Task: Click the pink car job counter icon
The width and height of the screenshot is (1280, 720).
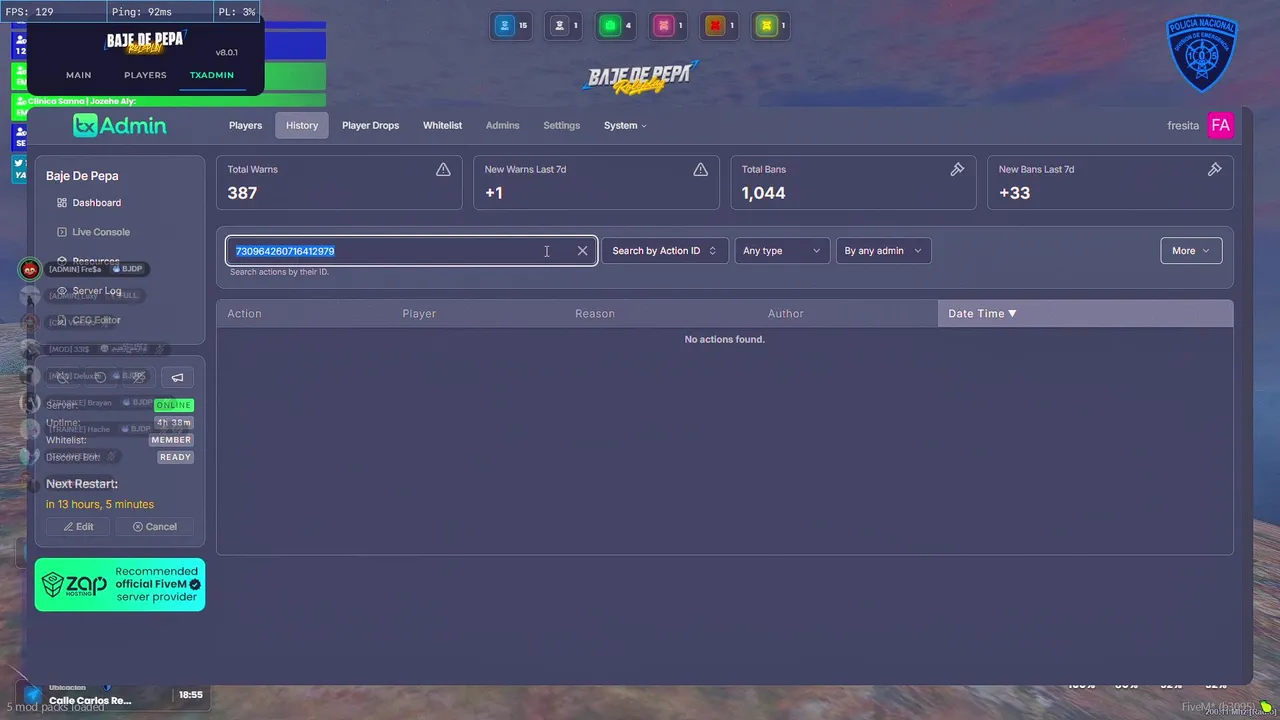Action: pos(662,26)
